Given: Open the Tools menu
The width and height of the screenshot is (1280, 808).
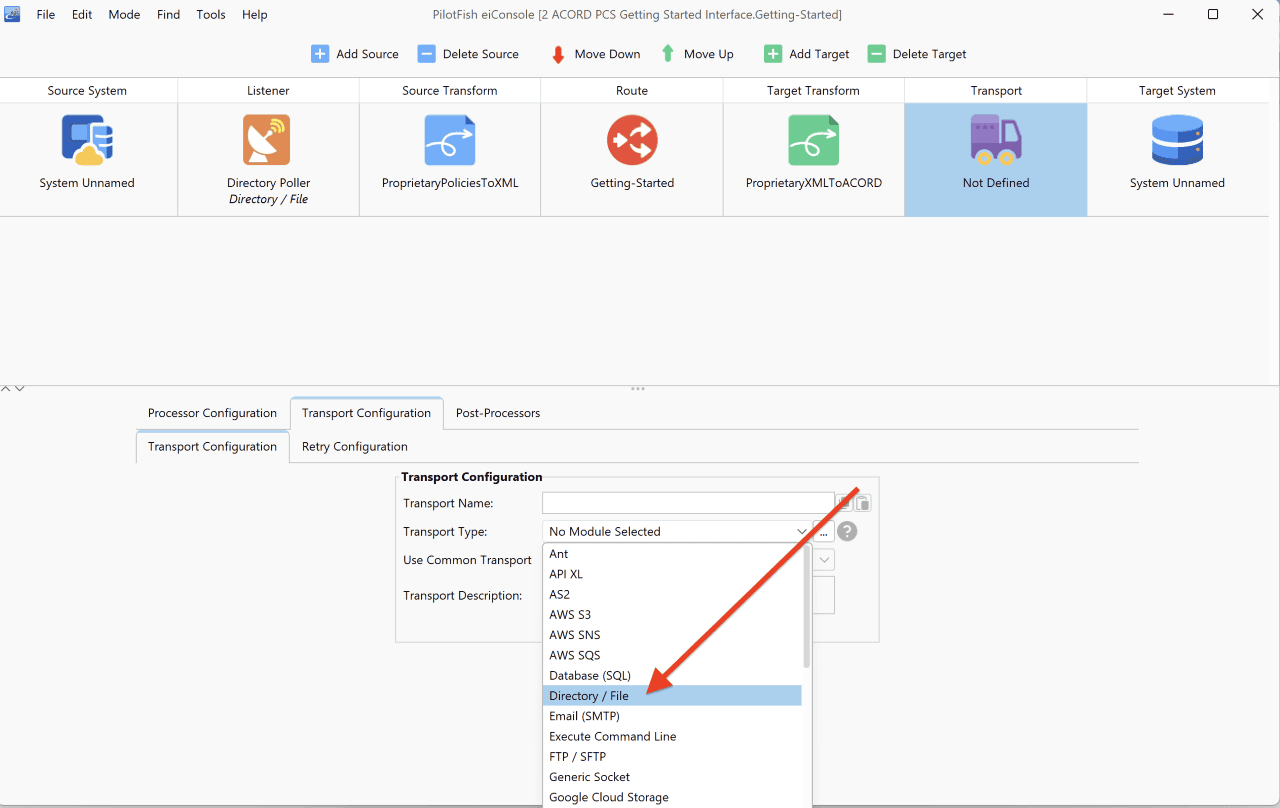Looking at the screenshot, I should point(211,15).
